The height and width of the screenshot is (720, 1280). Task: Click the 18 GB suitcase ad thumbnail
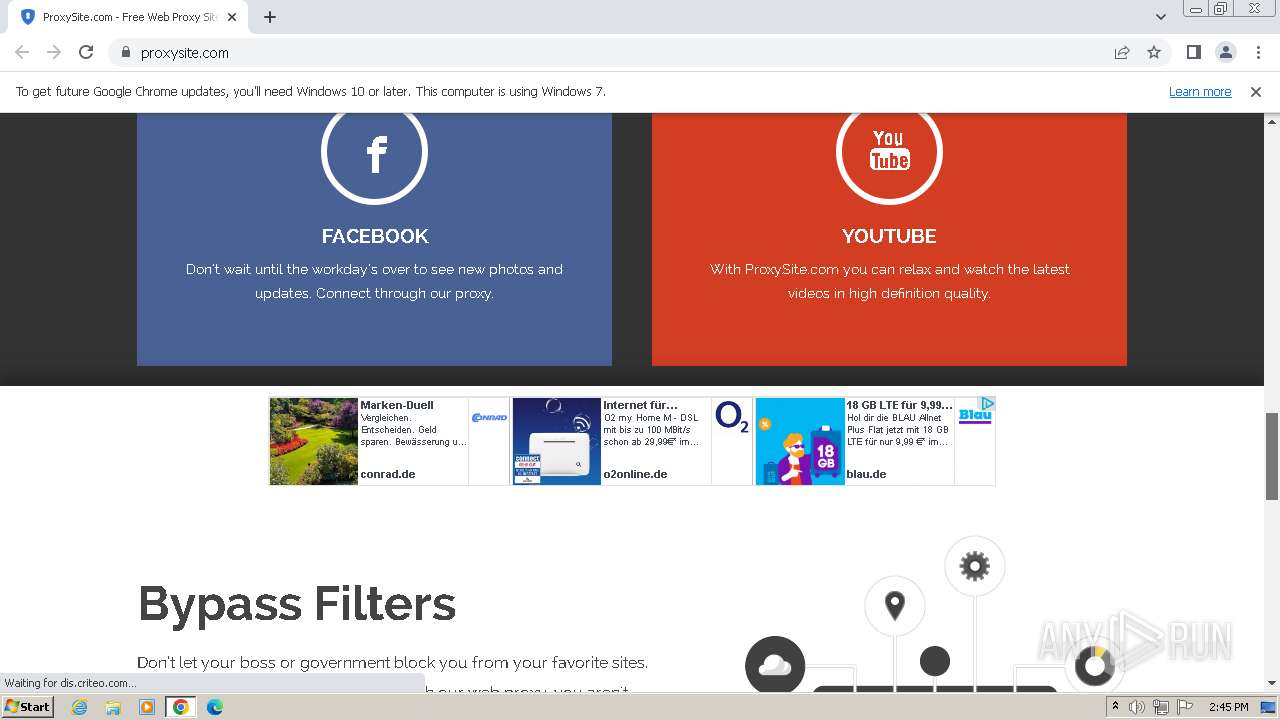800,441
